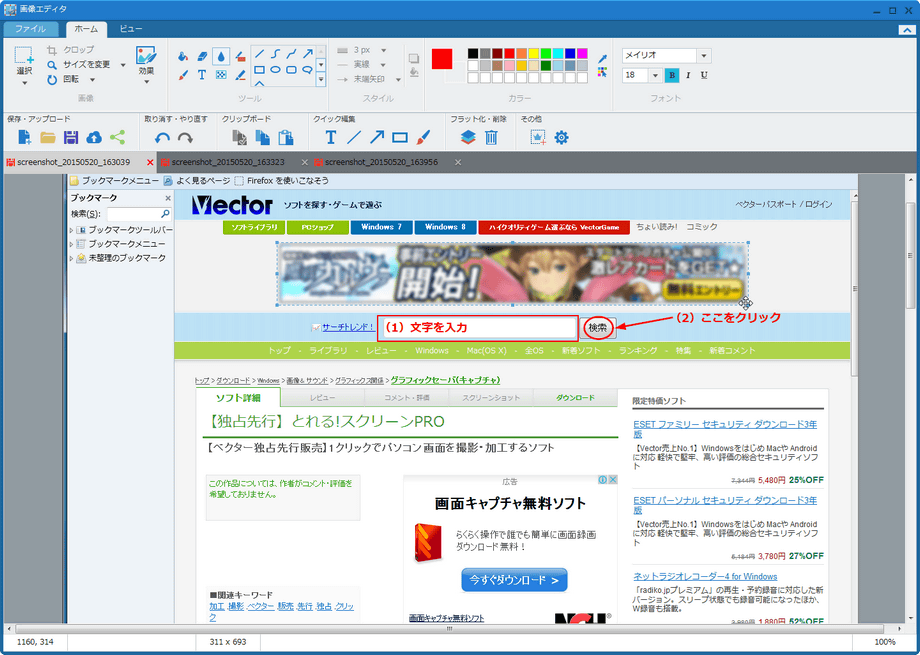The height and width of the screenshot is (655, 920).
Task: Delete with the trash can icon
Action: [x=491, y=137]
